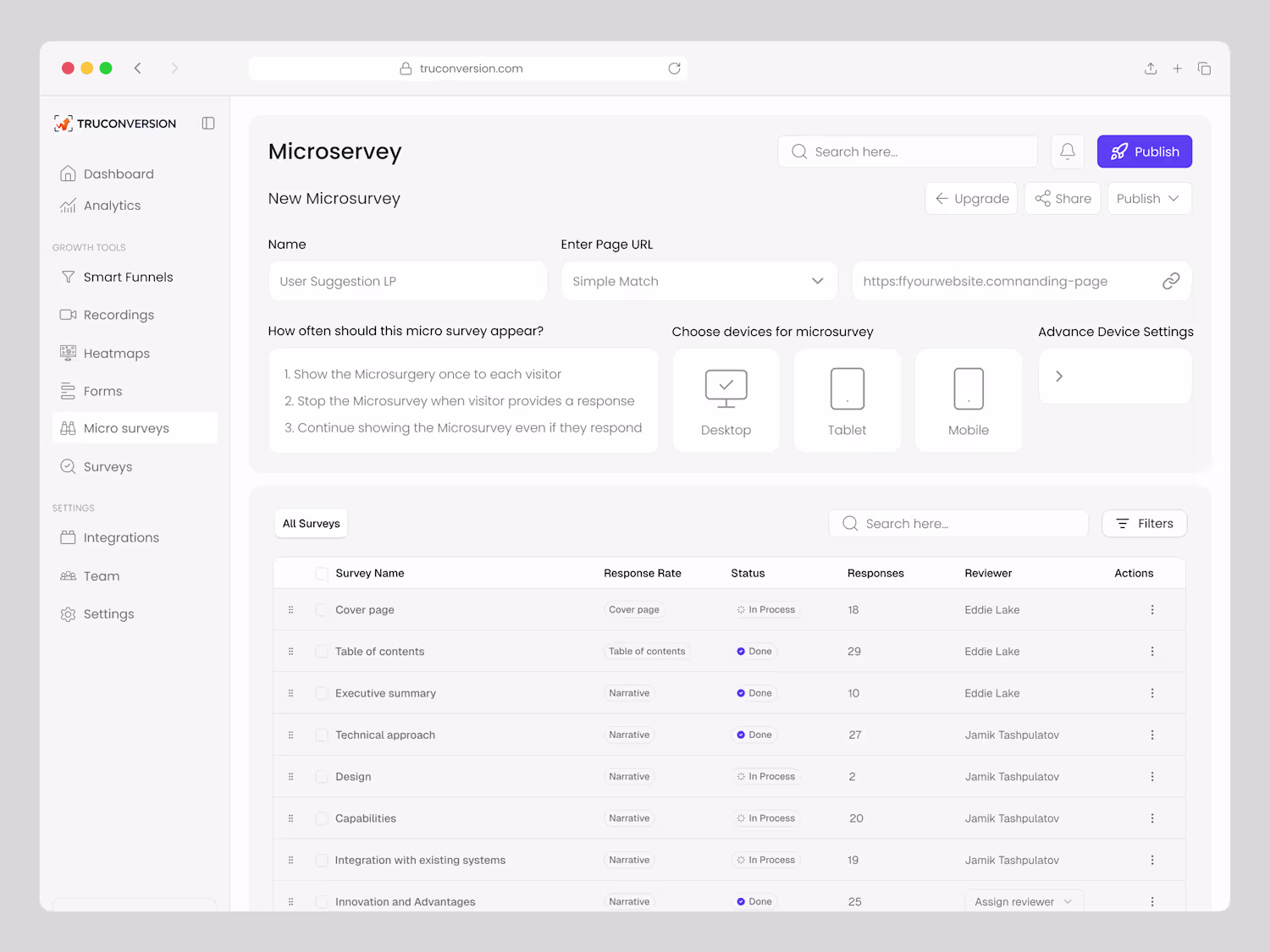Click browser address bar truconversion.com
Viewport: 1270px width, 952px height.
468,69
